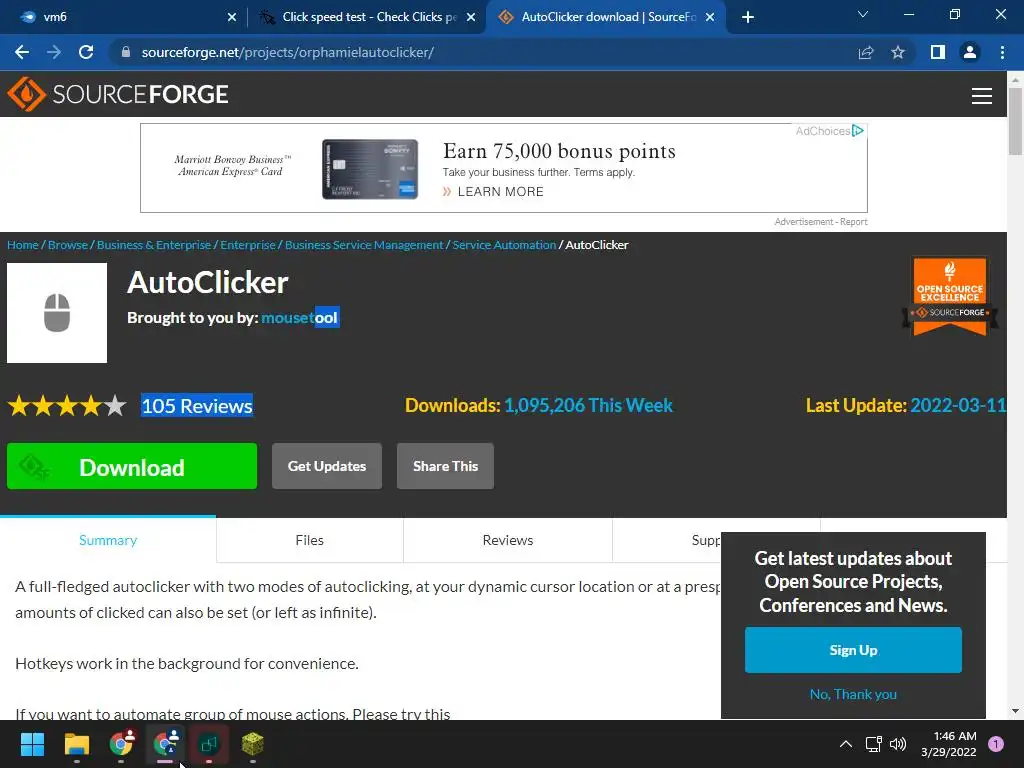Open the mousetool author link
The height and width of the screenshot is (768, 1024).
(300, 318)
